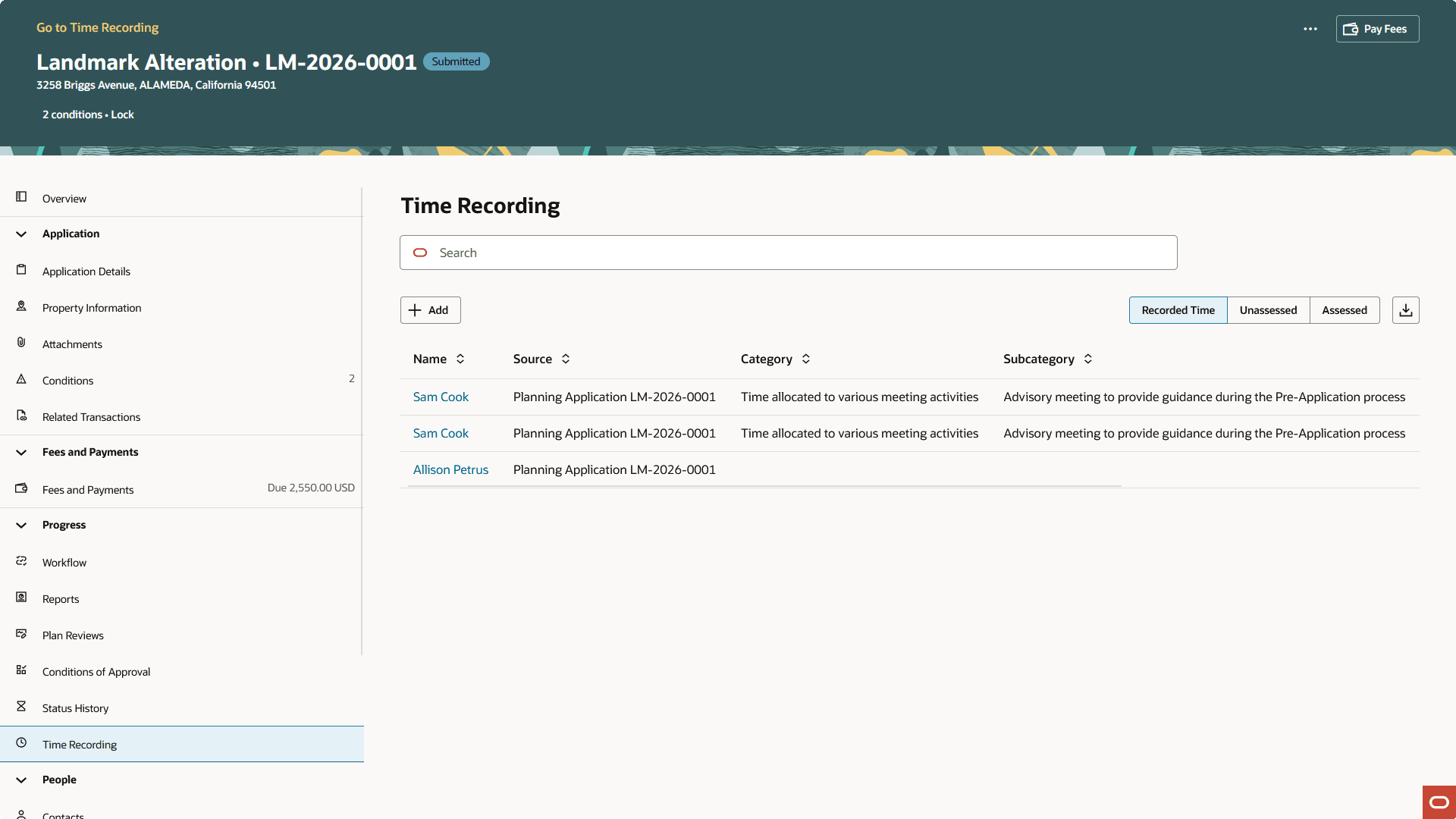Open the Attachments paperclip icon
Image resolution: width=1456 pixels, height=819 pixels.
pos(20,342)
